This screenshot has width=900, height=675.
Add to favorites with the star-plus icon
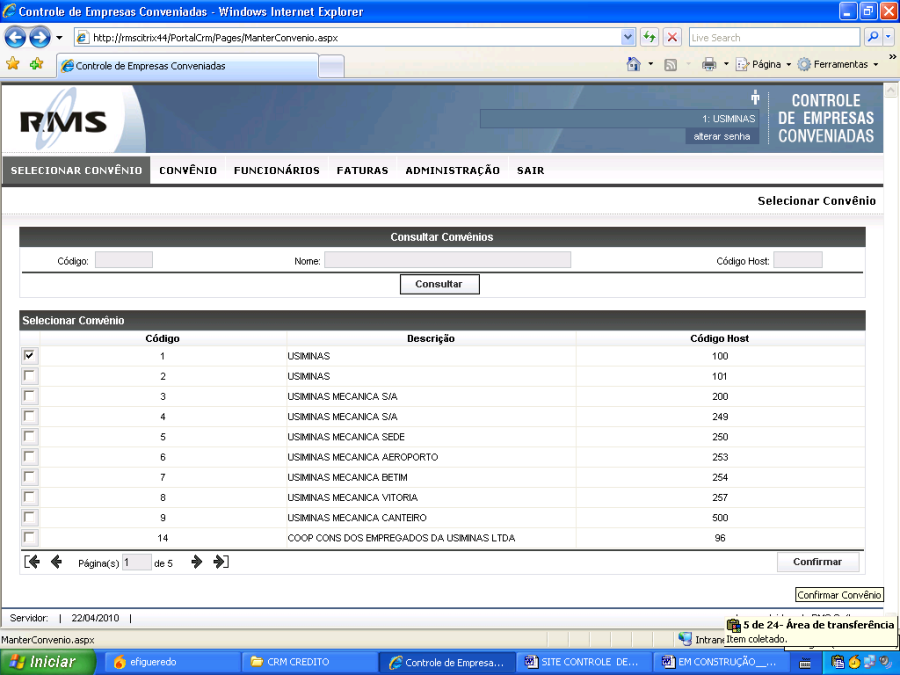point(37,64)
